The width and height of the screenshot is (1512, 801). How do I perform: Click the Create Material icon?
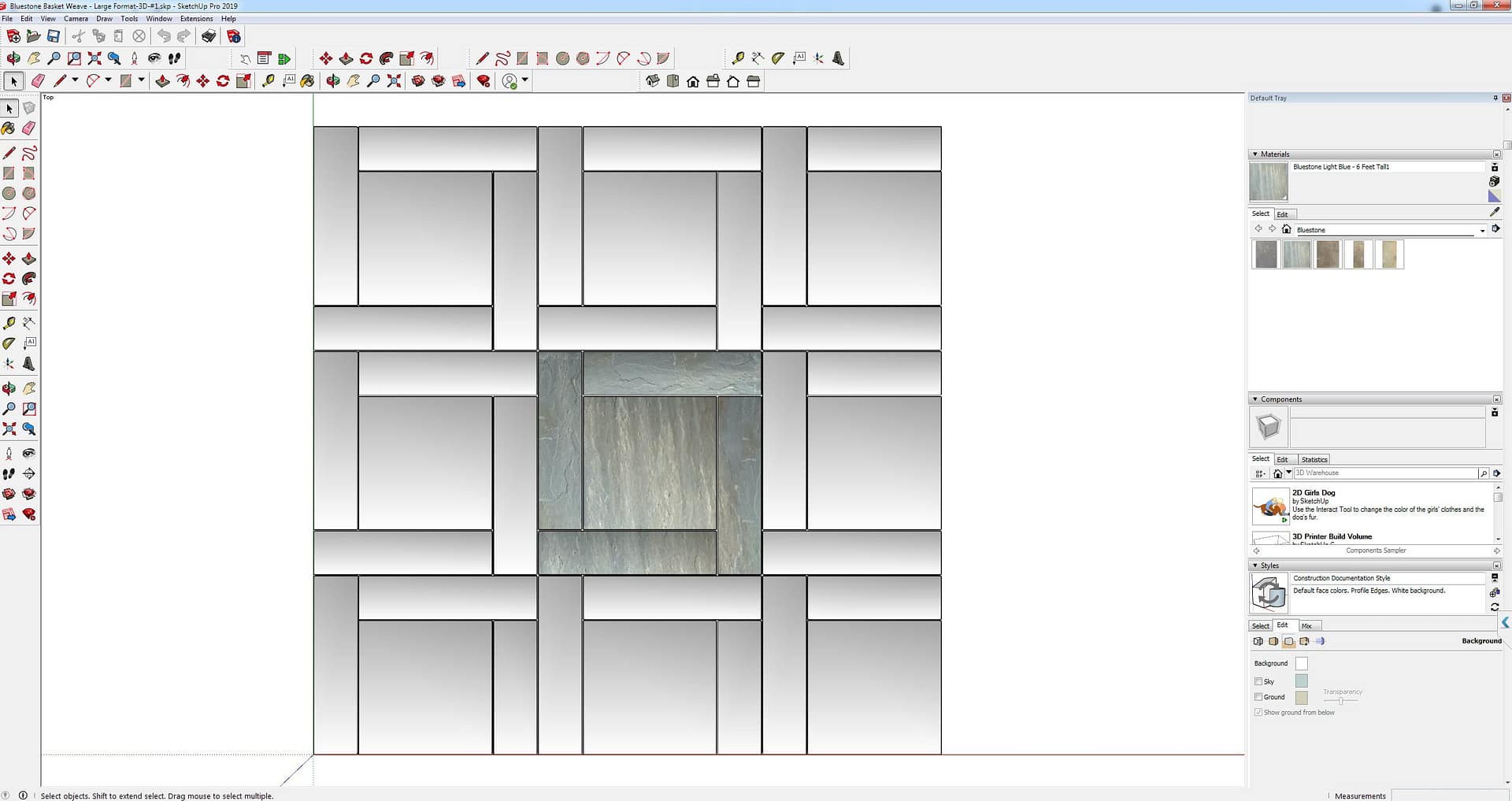pos(1494,181)
